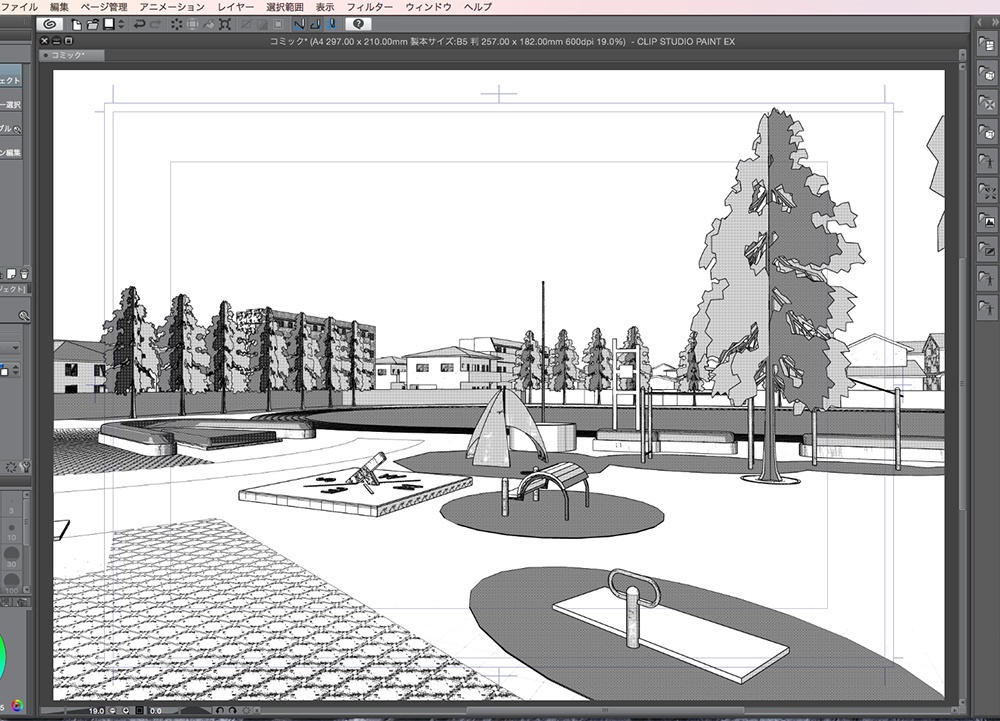Open the Help question mark icon
This screenshot has height=721, width=1000.
(x=358, y=23)
